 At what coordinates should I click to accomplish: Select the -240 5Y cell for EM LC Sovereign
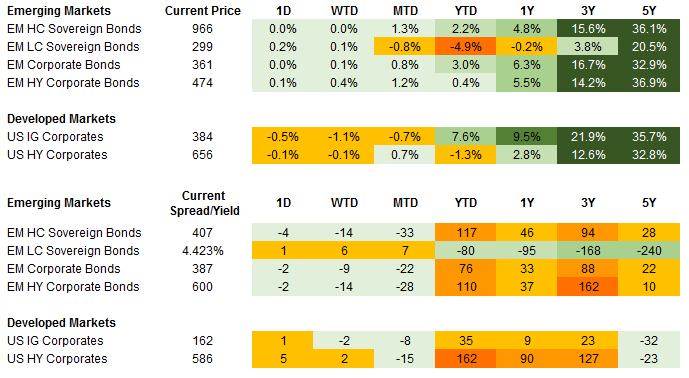[649, 251]
